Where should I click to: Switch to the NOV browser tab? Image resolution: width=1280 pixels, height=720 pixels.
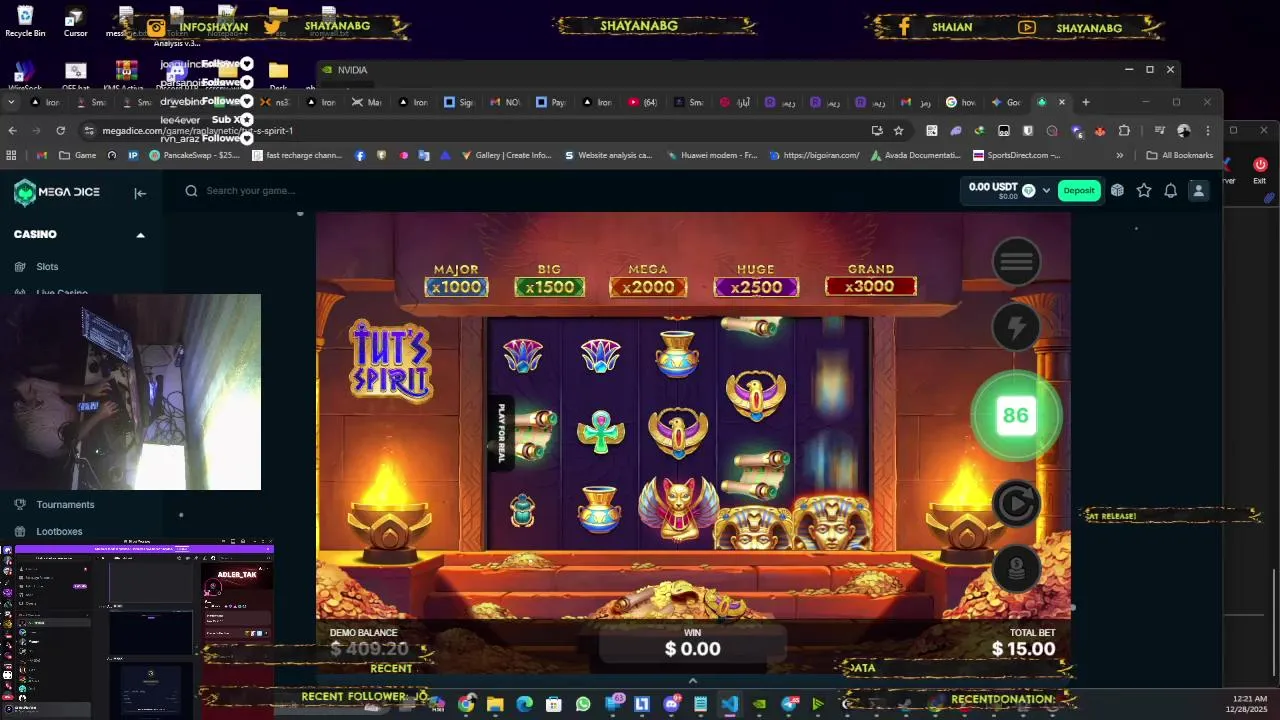point(505,102)
